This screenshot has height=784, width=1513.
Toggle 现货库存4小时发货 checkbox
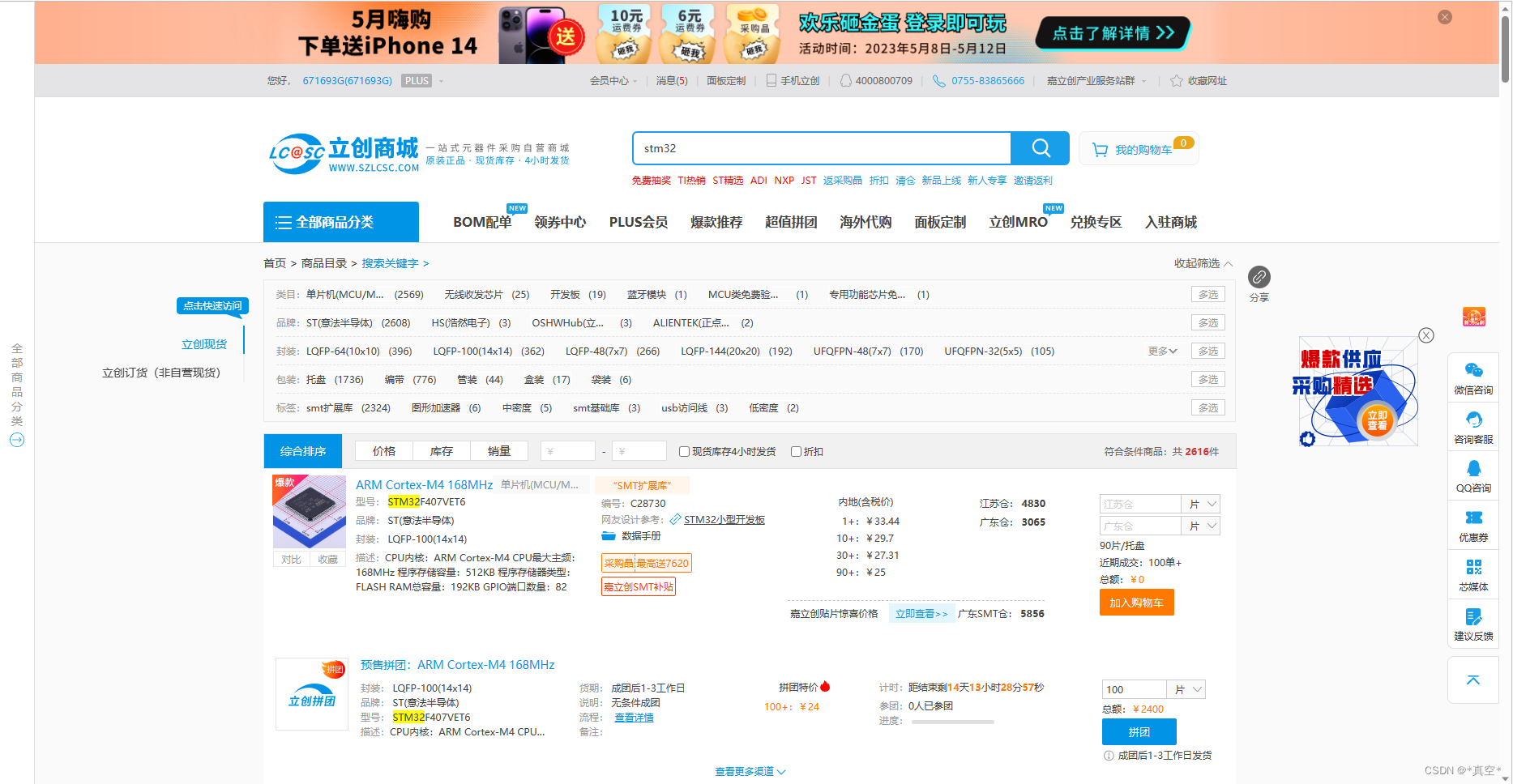point(684,452)
